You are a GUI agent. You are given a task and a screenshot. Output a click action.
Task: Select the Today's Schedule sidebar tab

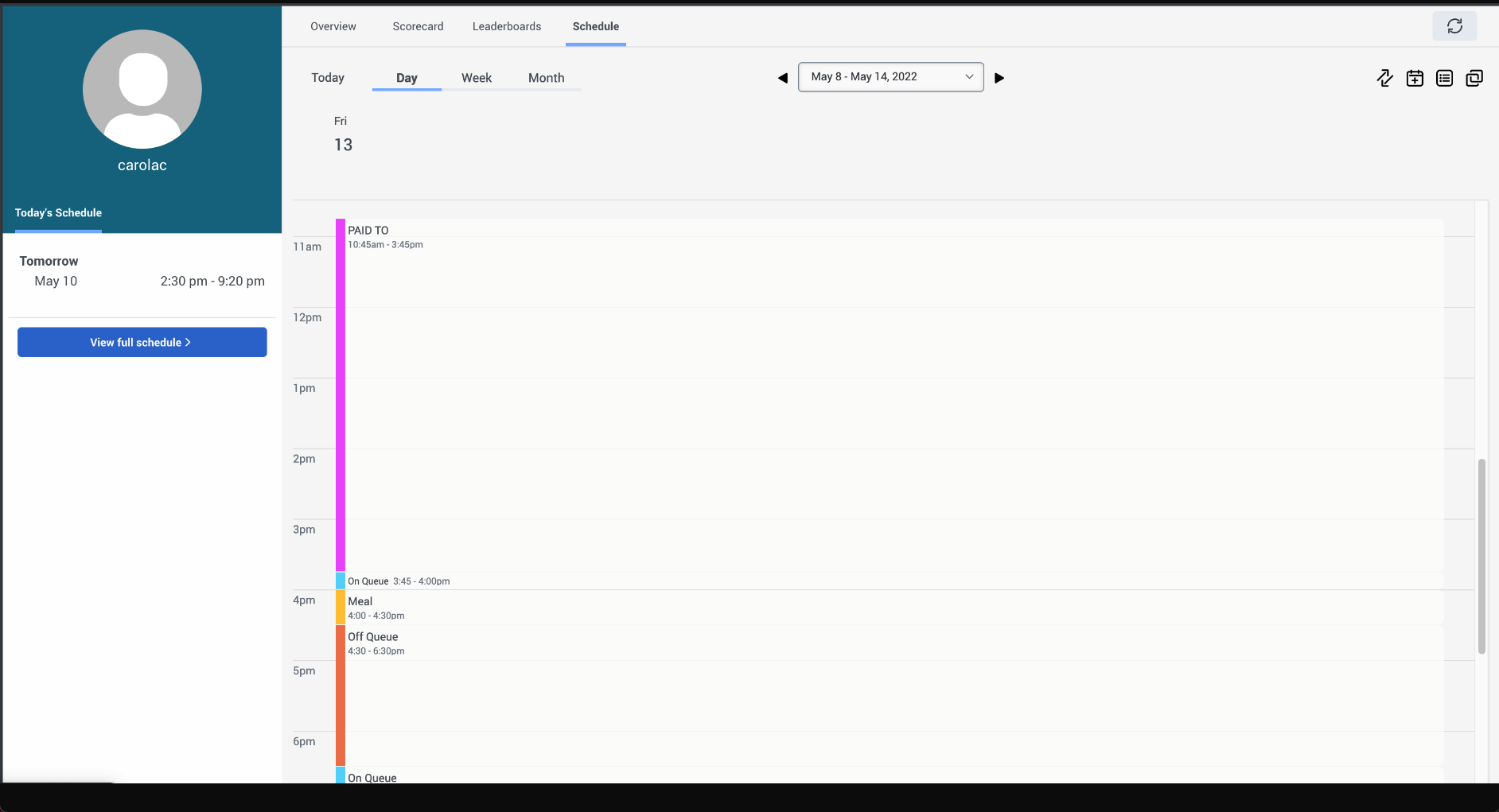click(x=58, y=213)
